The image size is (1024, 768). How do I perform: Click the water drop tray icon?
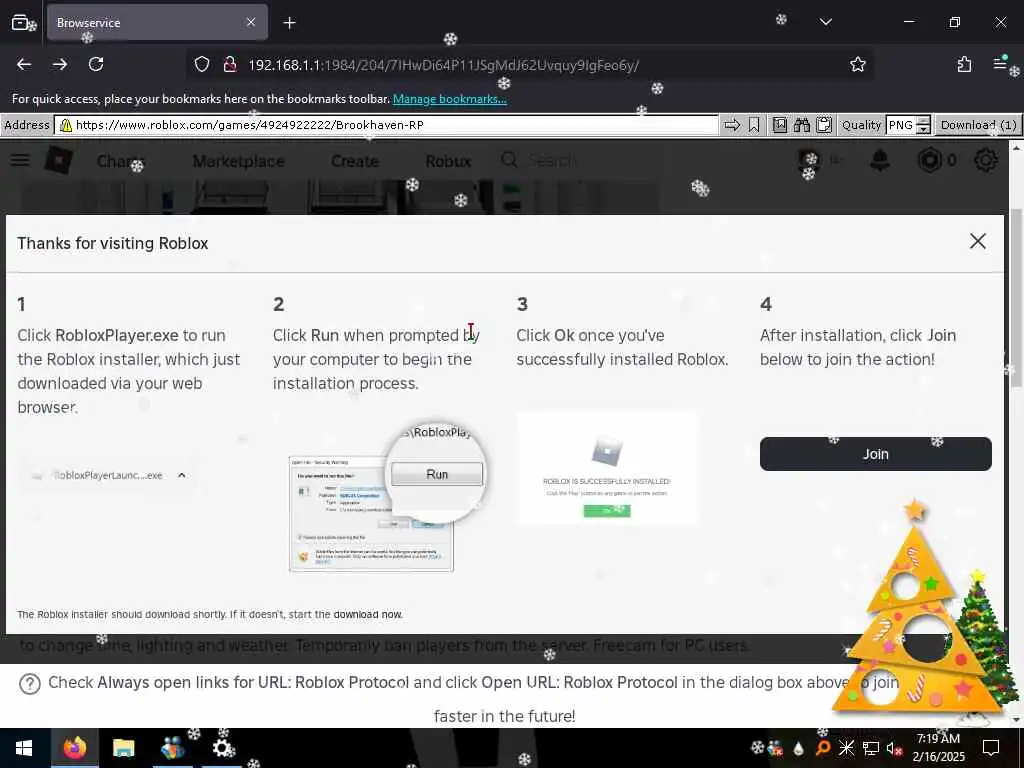click(x=798, y=748)
